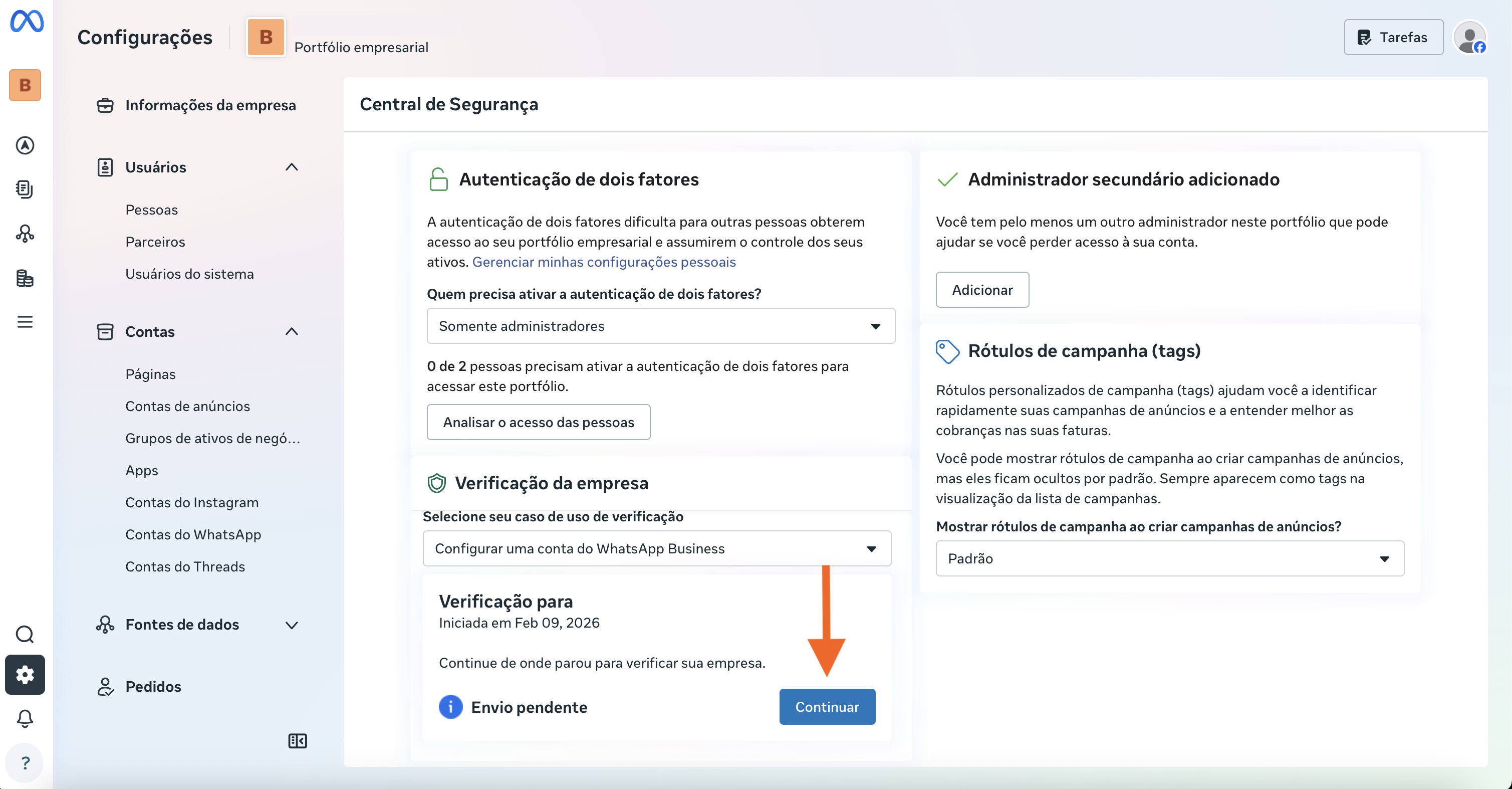The width and height of the screenshot is (1512, 789).
Task: Click the Meta logo icon
Action: click(27, 22)
